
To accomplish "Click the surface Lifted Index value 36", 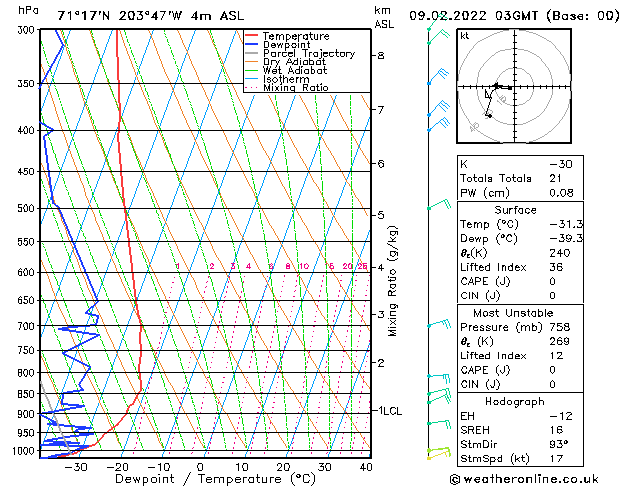I will 556,267.
